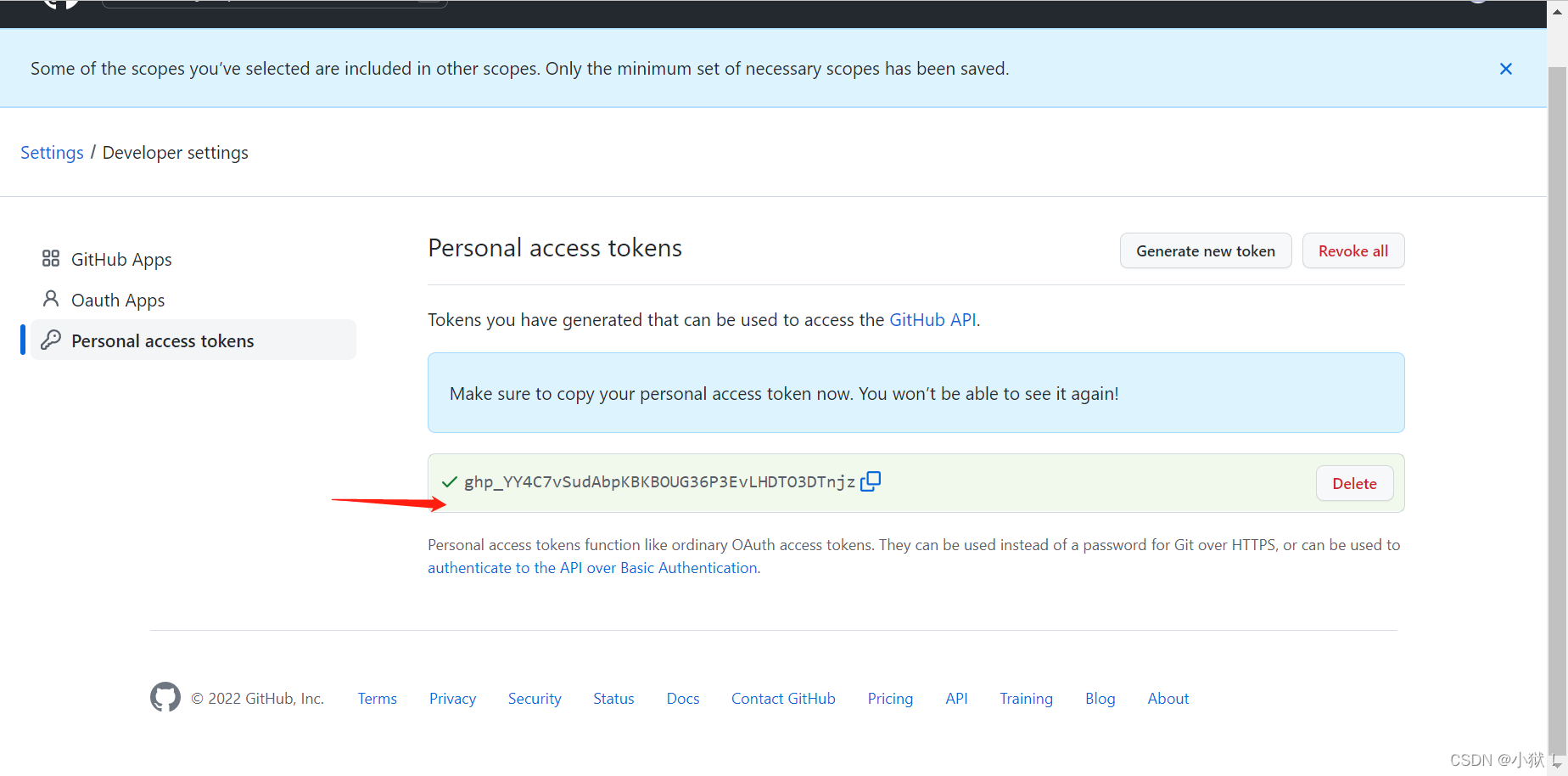This screenshot has height=776, width=1568.
Task: Open the Basic Authentication API link
Action: 592,568
